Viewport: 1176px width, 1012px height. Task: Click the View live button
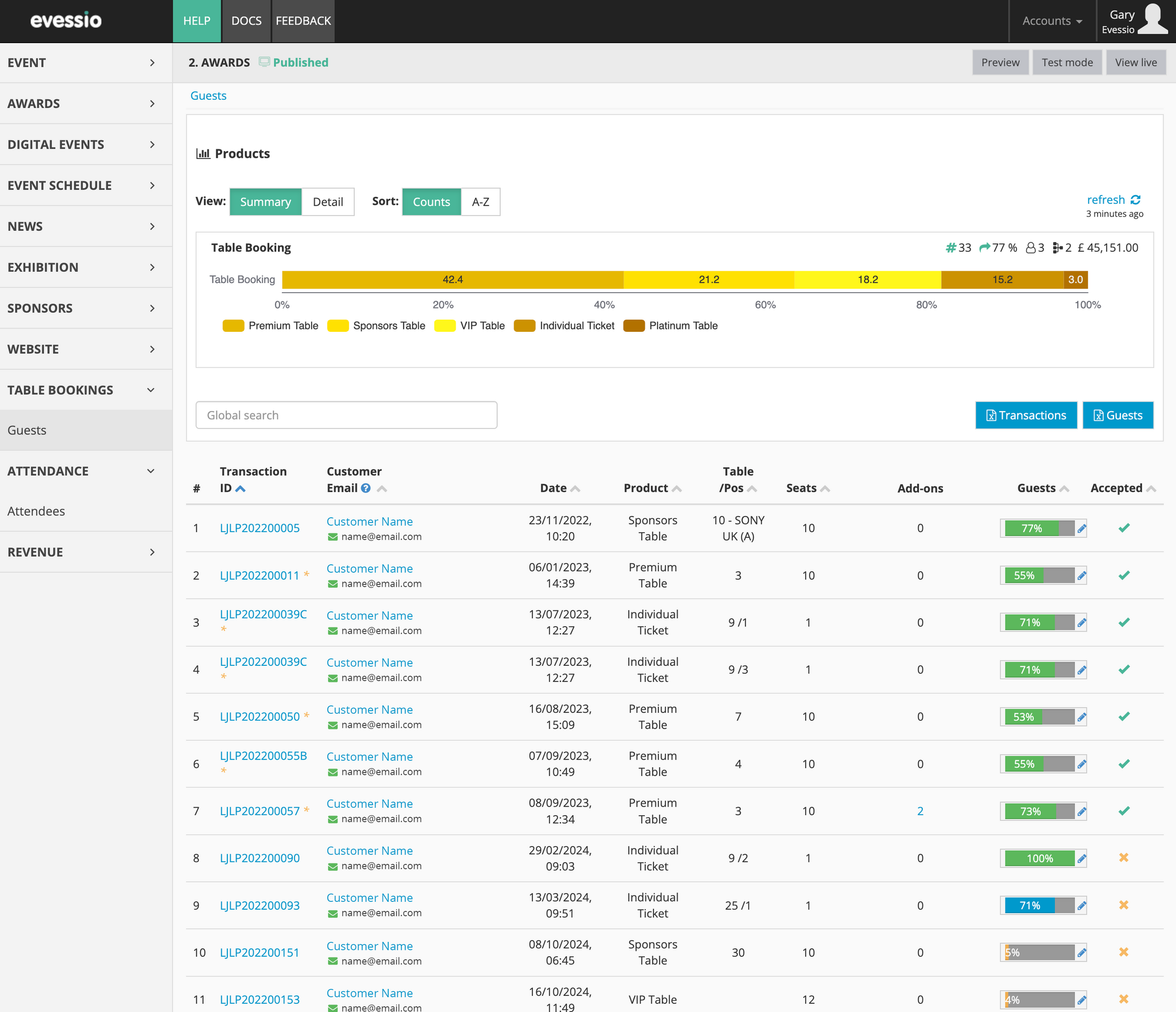[x=1136, y=62]
